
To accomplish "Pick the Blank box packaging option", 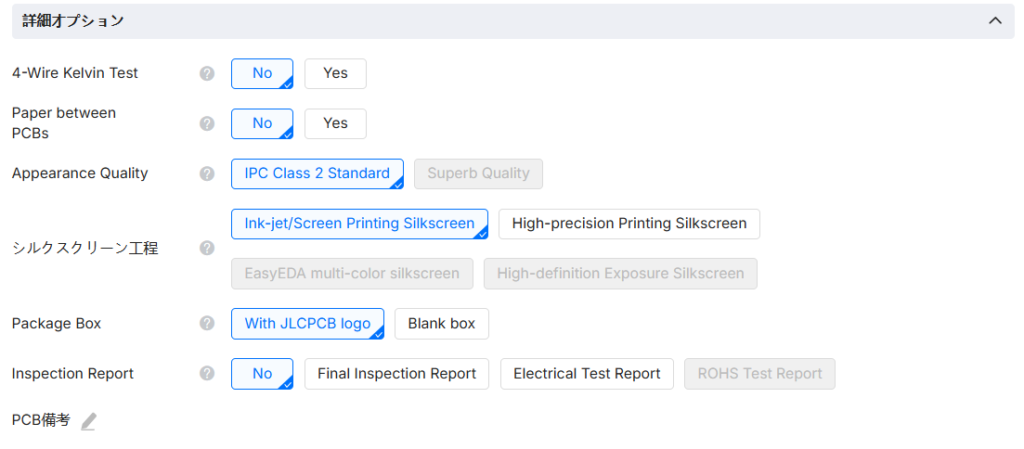I will [x=441, y=323].
